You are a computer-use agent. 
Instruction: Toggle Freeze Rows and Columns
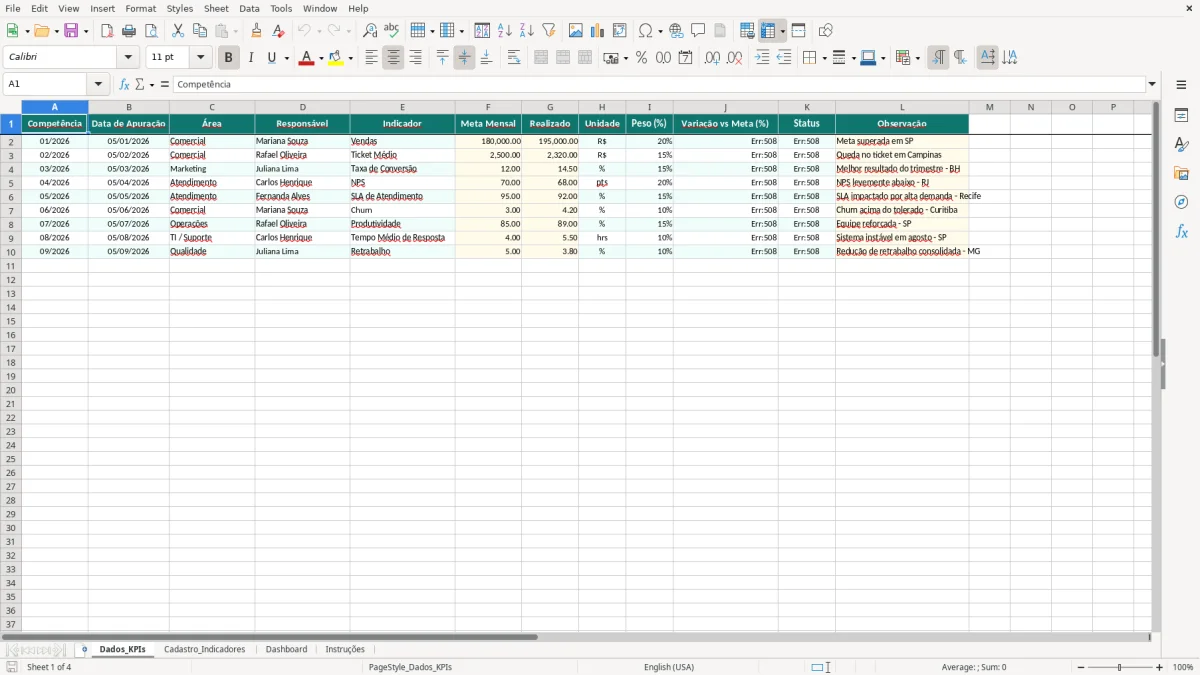point(768,31)
